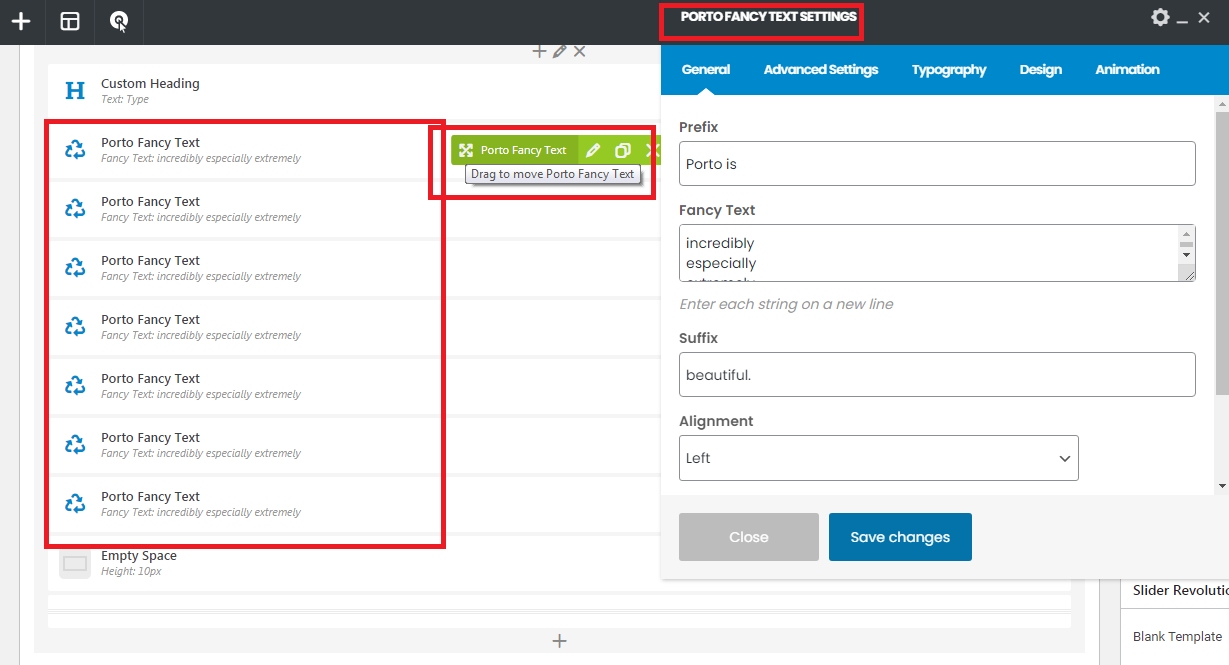Switch to the General tab

pyautogui.click(x=706, y=70)
